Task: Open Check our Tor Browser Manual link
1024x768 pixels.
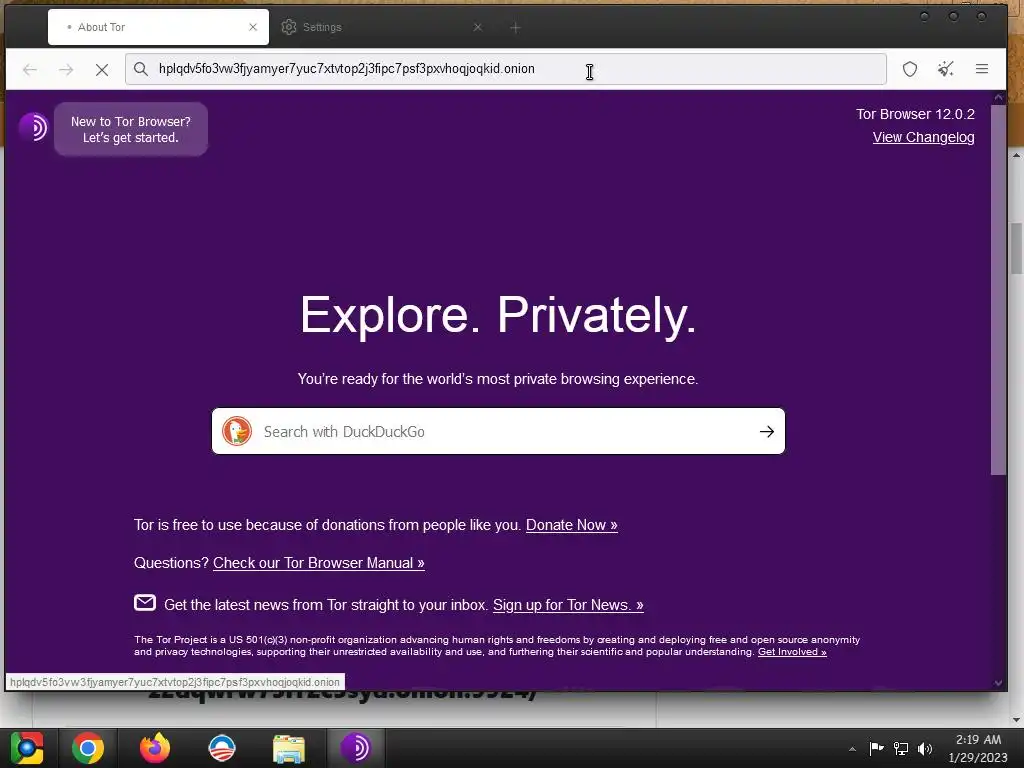Action: [x=319, y=563]
